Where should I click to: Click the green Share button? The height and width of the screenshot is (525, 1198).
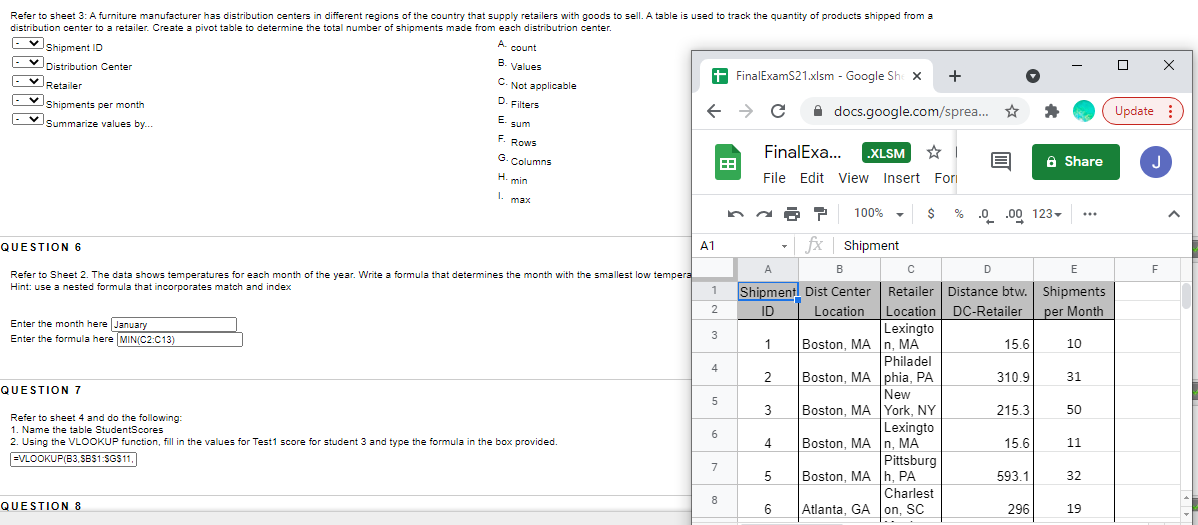(x=1076, y=162)
